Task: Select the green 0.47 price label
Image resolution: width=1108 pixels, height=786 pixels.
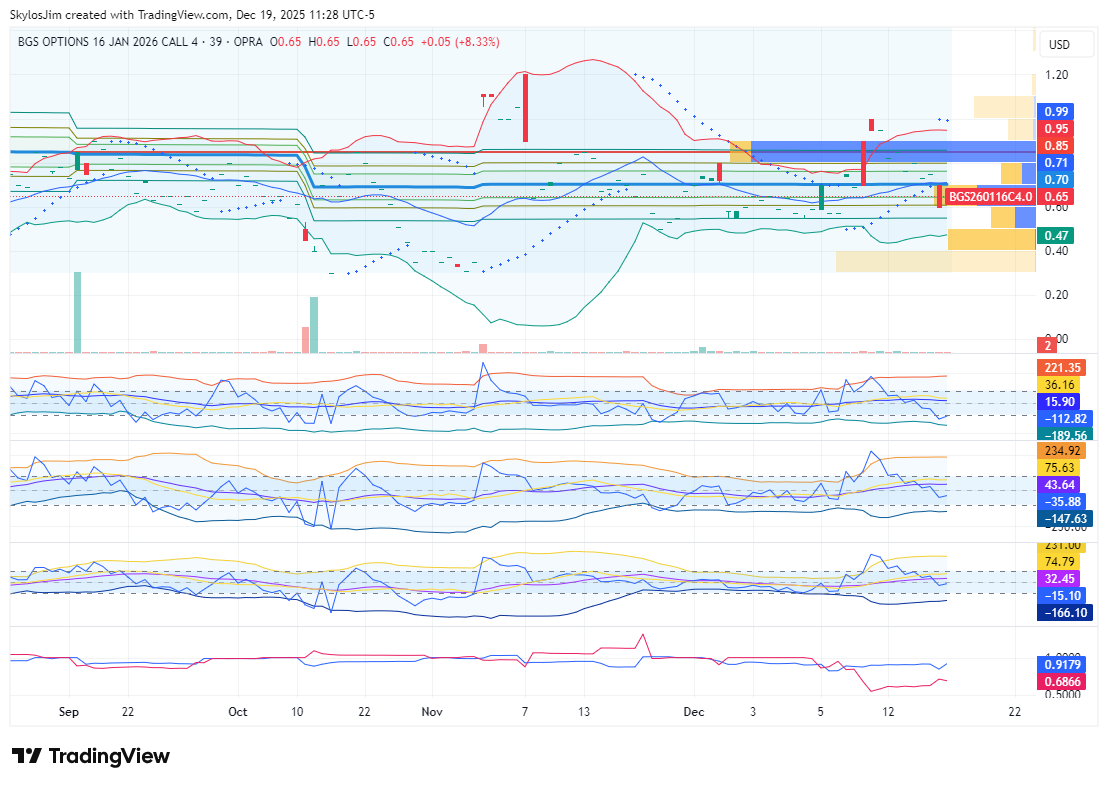Action: pyautogui.click(x=1056, y=236)
